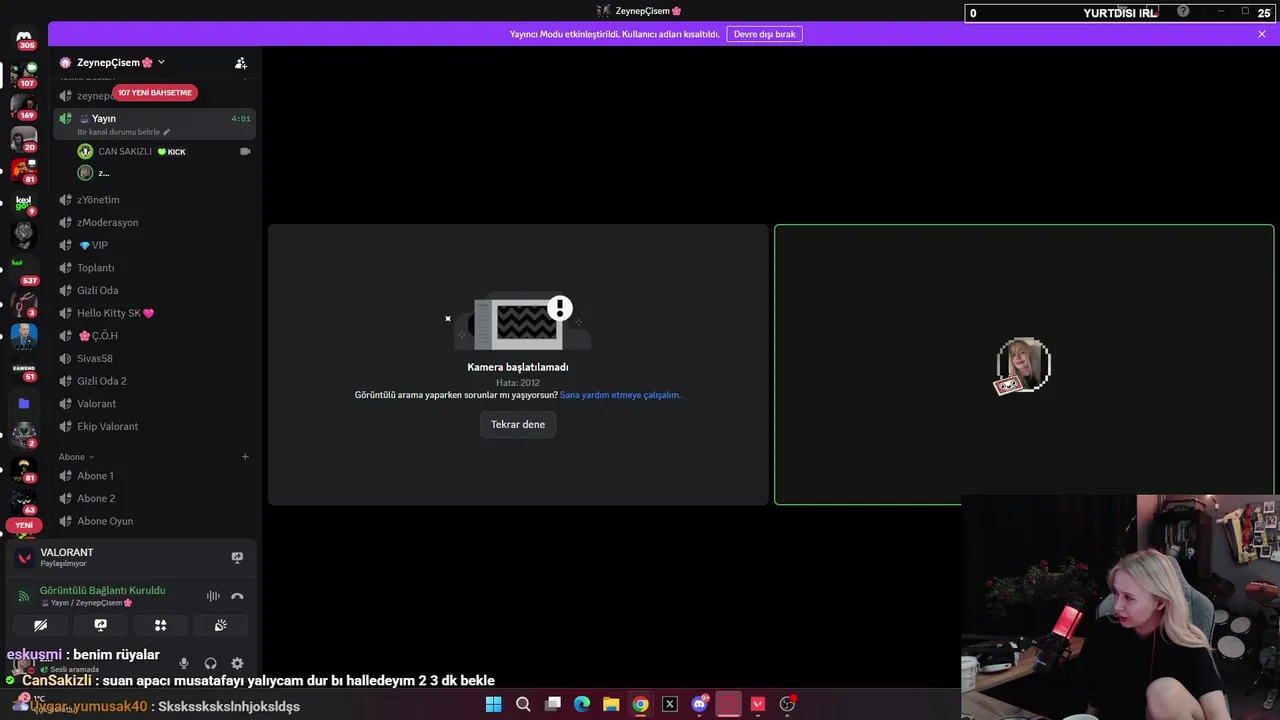Click CAN SAKIZLI's camera icon
Image resolution: width=1280 pixels, height=720 pixels.
[x=245, y=151]
